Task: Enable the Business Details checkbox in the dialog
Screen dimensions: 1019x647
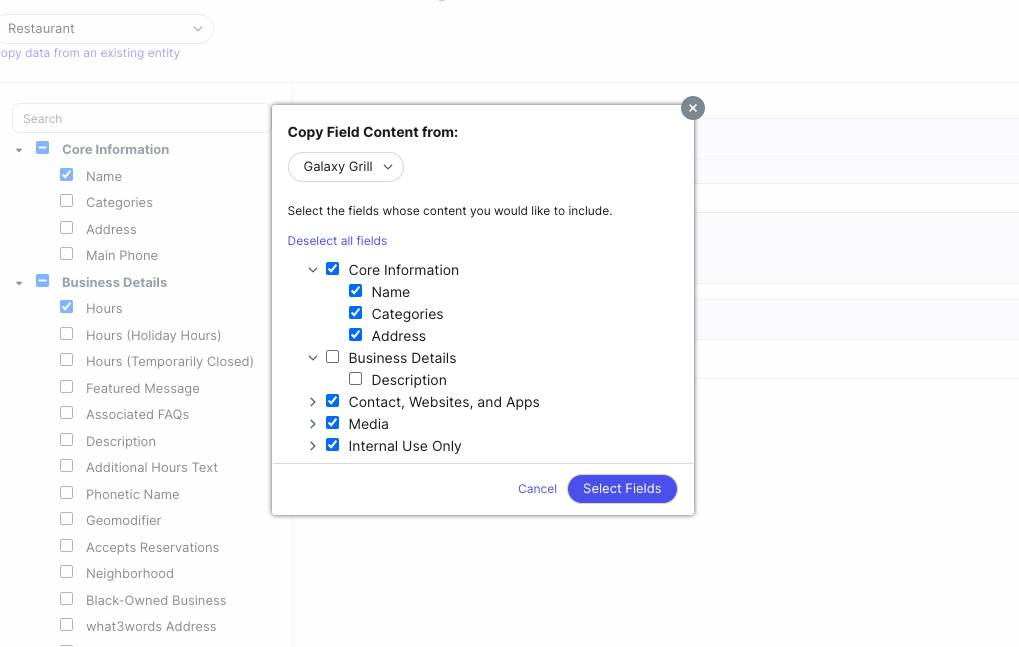Action: tap(332, 357)
